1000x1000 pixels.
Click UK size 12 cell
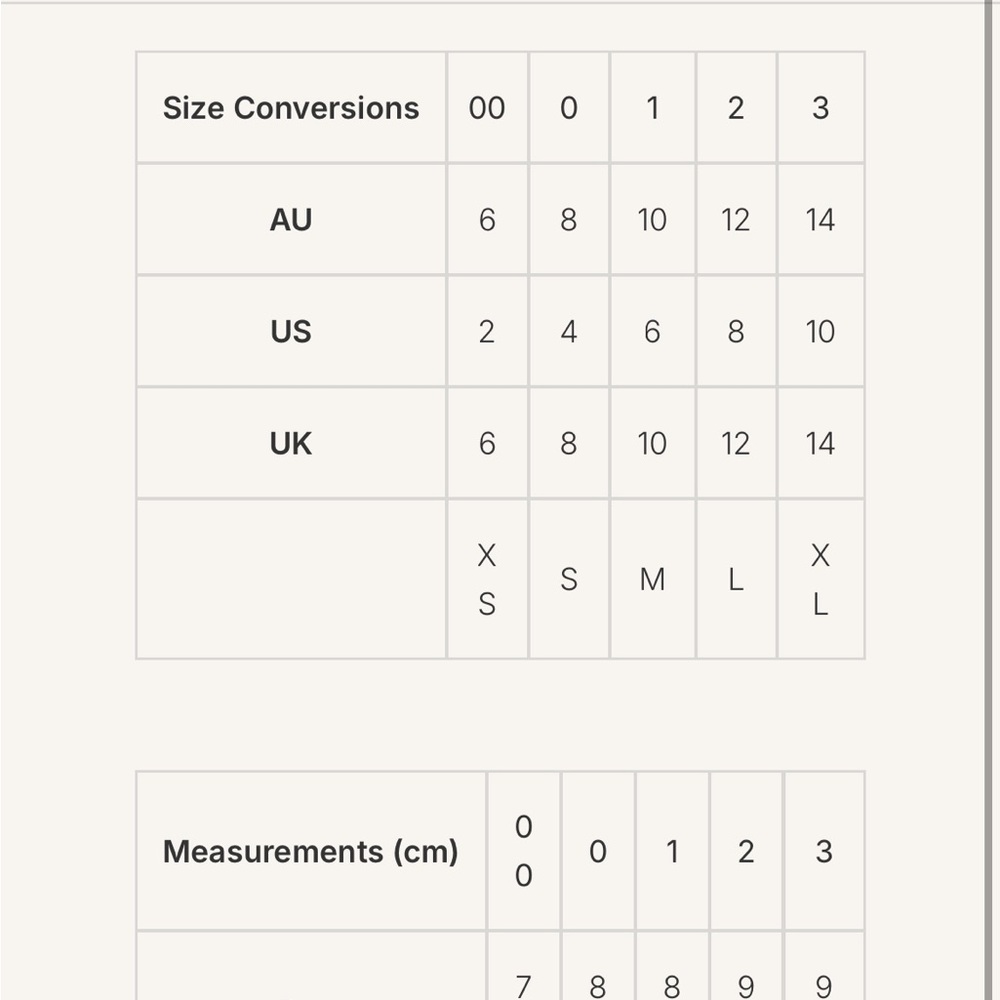point(736,443)
